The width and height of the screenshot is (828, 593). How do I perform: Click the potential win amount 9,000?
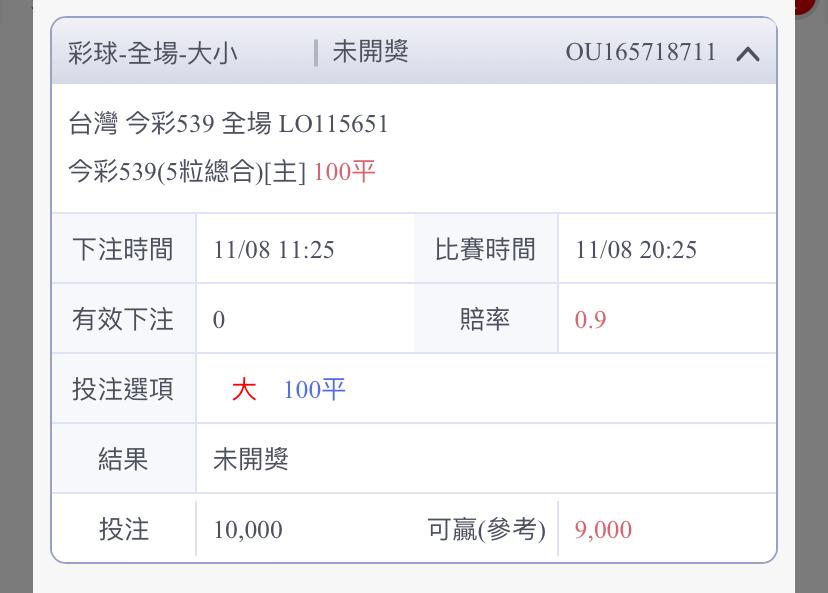coord(603,529)
